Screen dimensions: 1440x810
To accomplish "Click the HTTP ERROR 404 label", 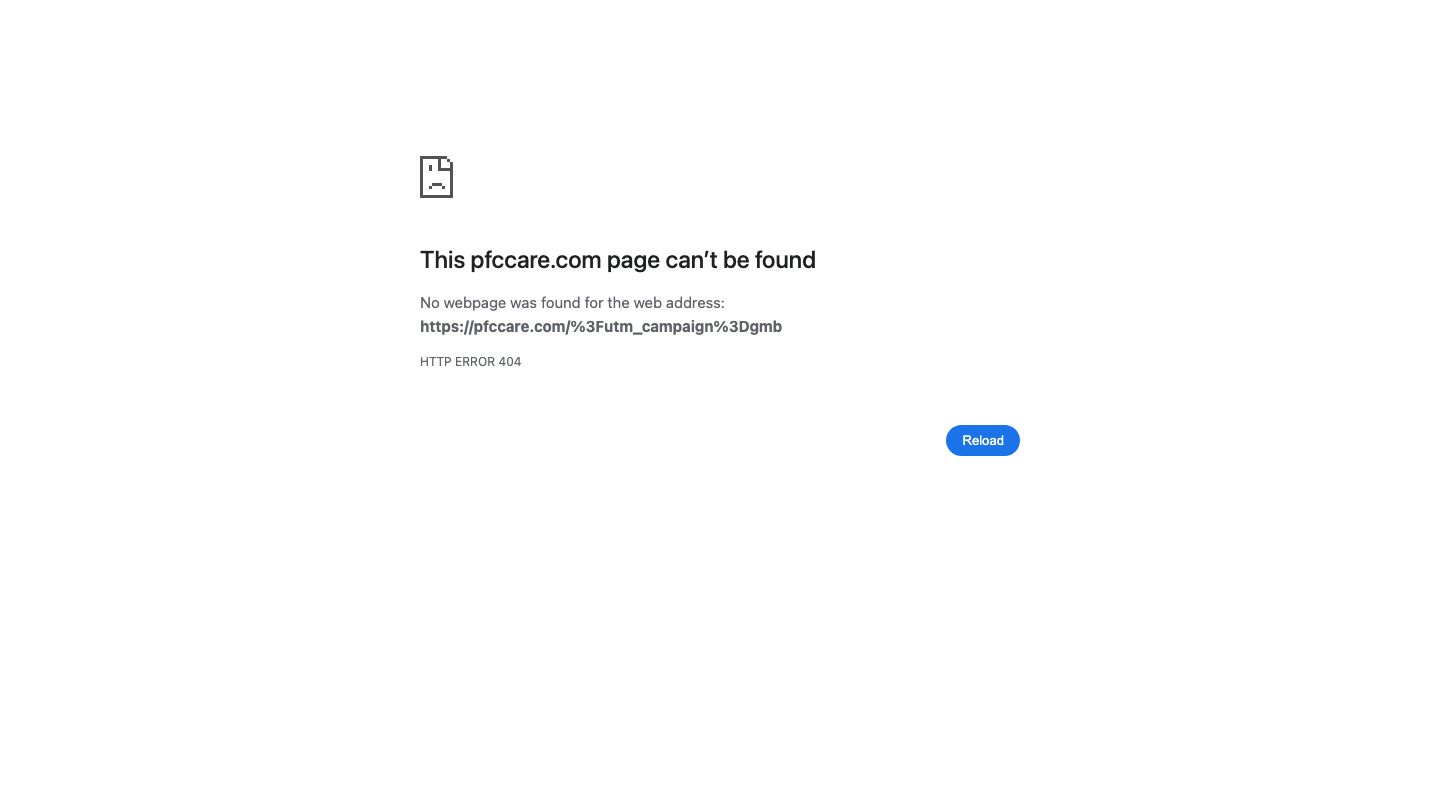I will point(470,362).
